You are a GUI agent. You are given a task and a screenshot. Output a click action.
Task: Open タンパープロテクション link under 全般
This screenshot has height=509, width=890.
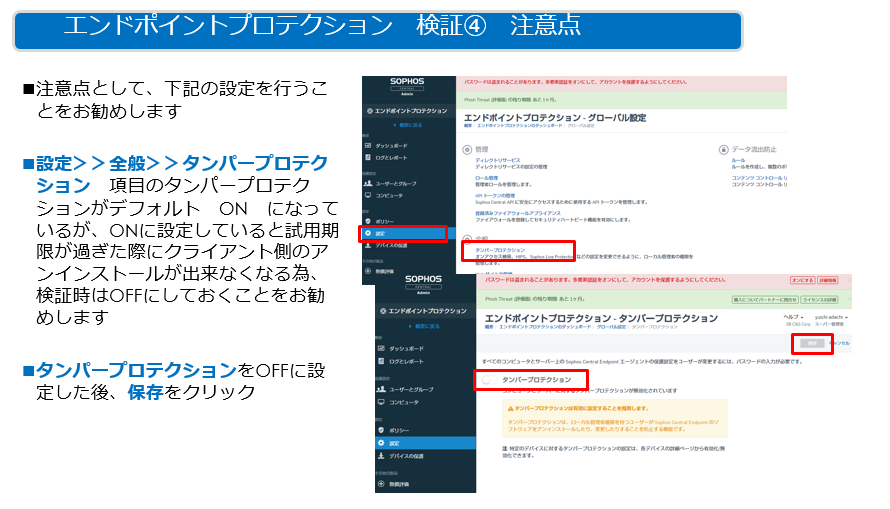point(500,250)
